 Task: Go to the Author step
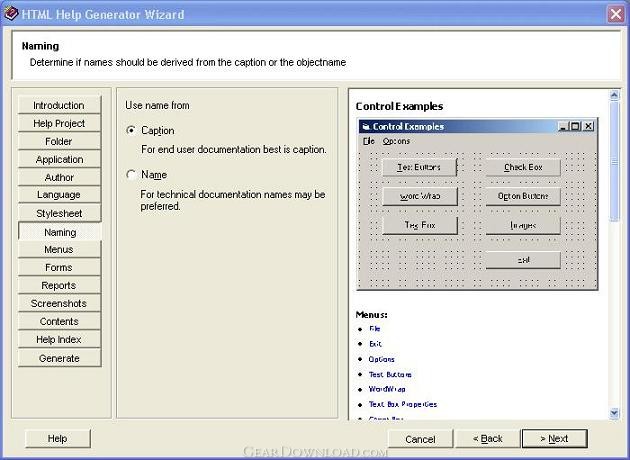59,177
